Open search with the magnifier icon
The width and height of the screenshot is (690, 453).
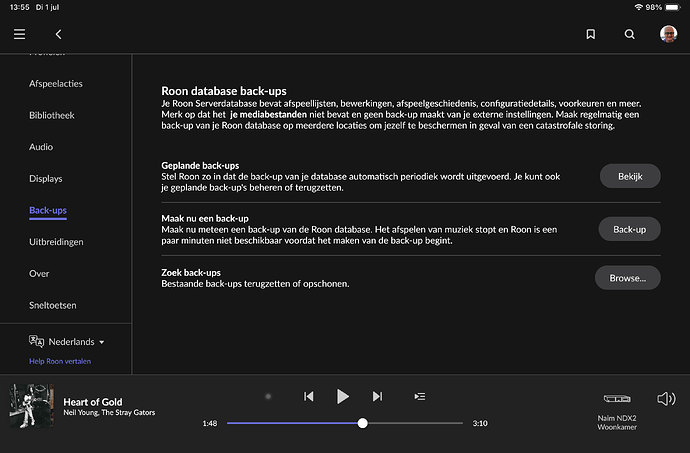(630, 34)
